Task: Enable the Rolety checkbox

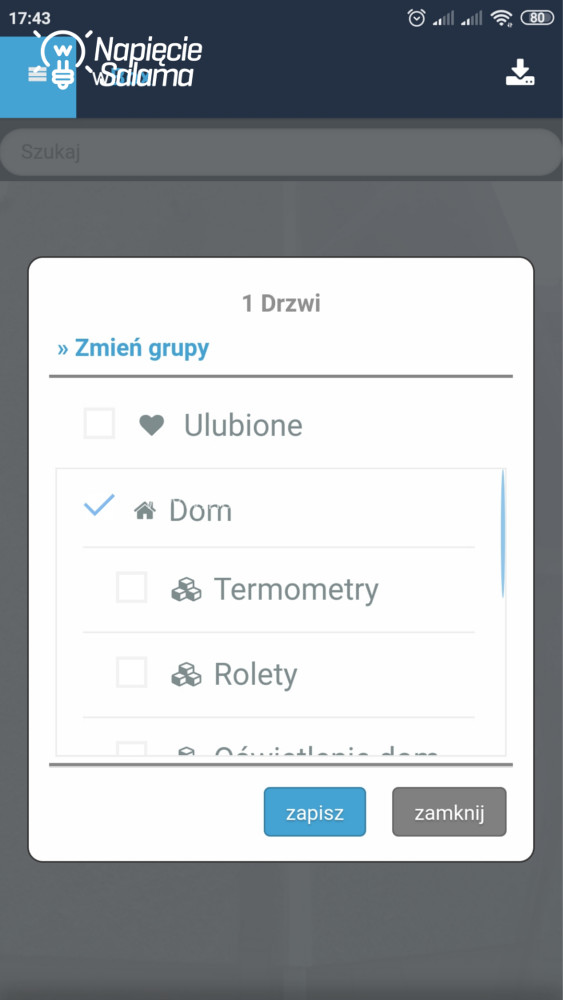Action: (131, 672)
